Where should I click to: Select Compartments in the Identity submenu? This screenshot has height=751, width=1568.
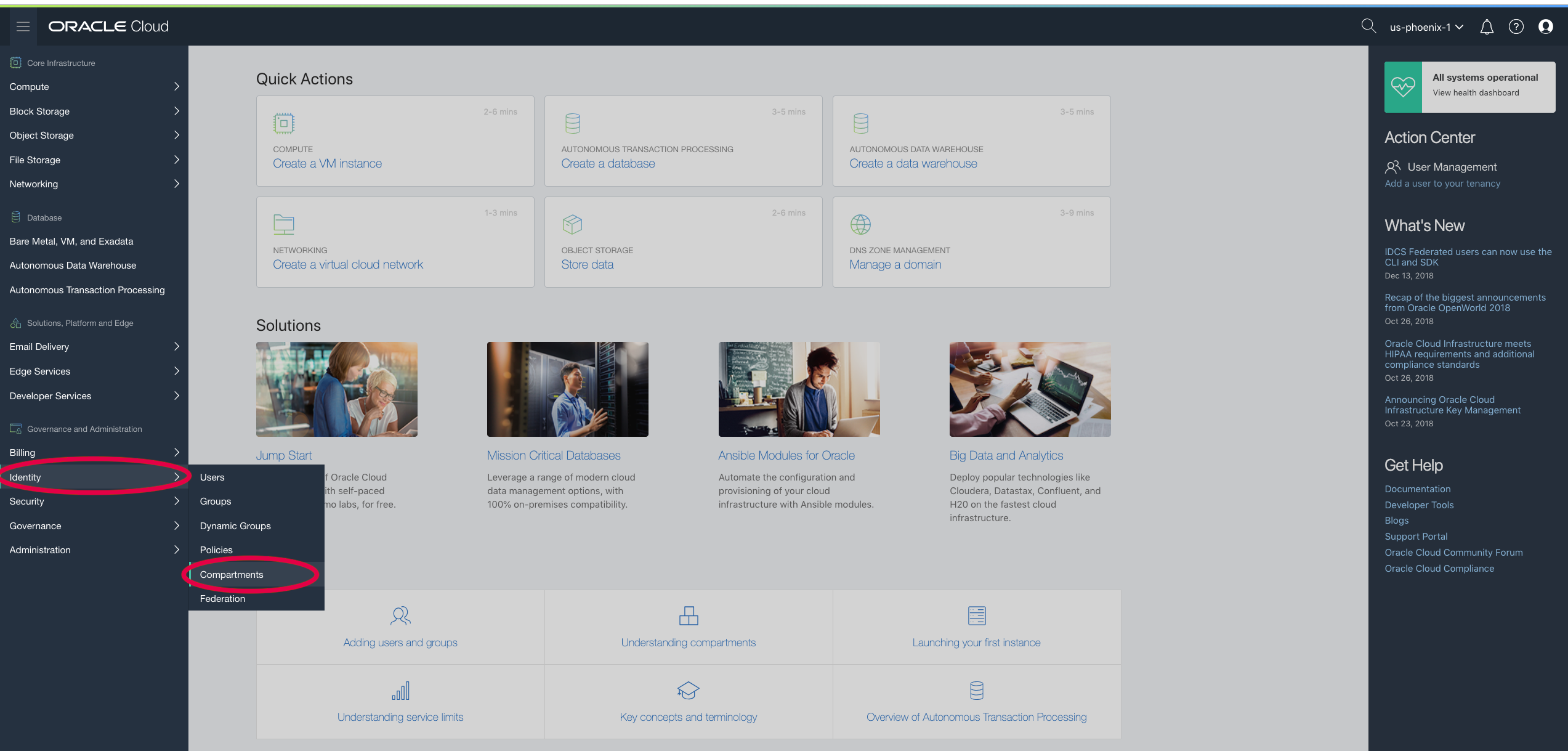[x=232, y=574]
